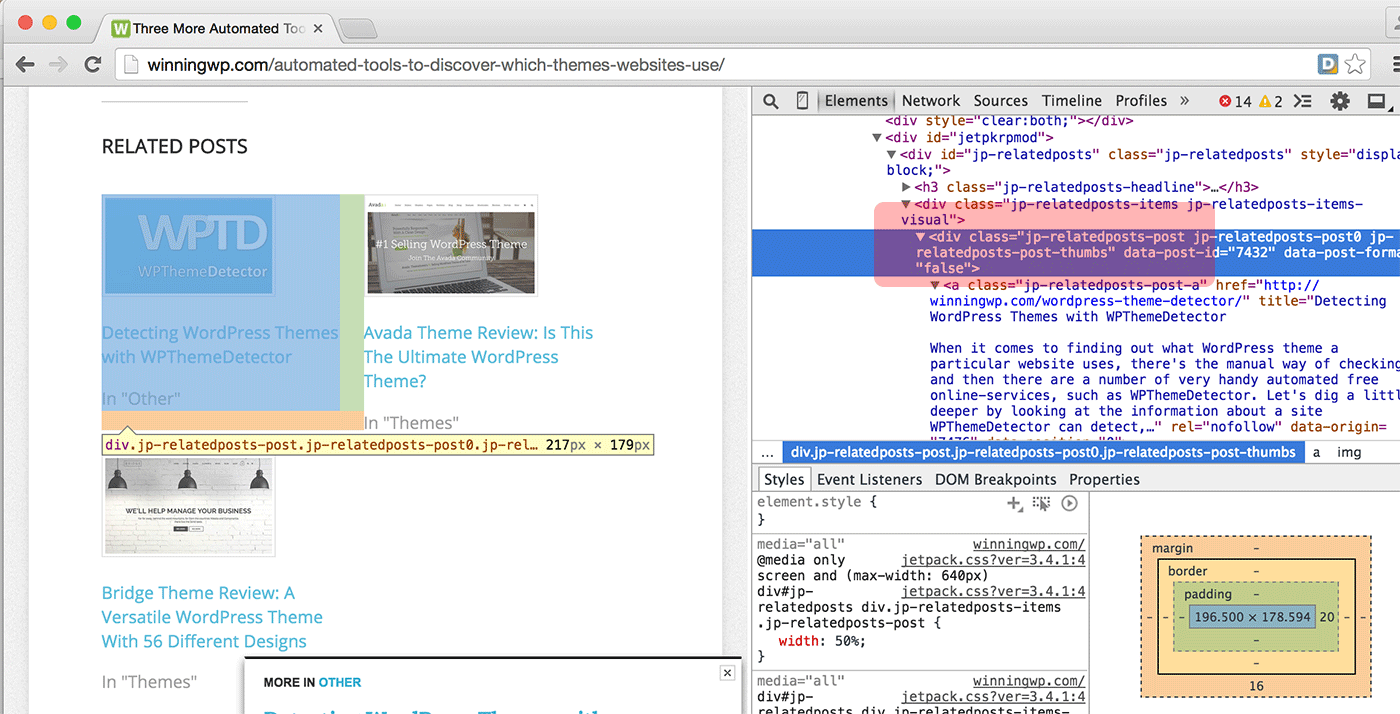Open Detecting WordPress Themes with WPThemeDetector link
The image size is (1400, 714).
point(220,345)
